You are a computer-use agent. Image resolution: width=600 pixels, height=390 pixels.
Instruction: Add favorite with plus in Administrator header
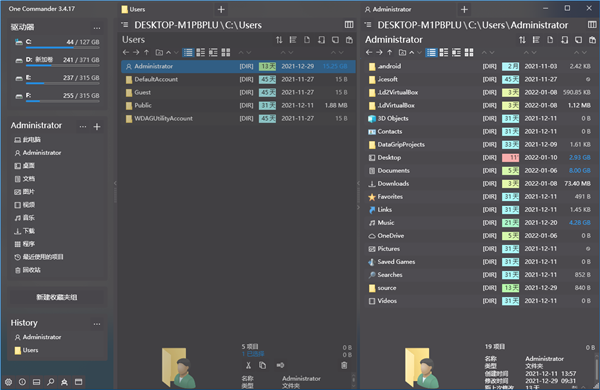pos(97,126)
